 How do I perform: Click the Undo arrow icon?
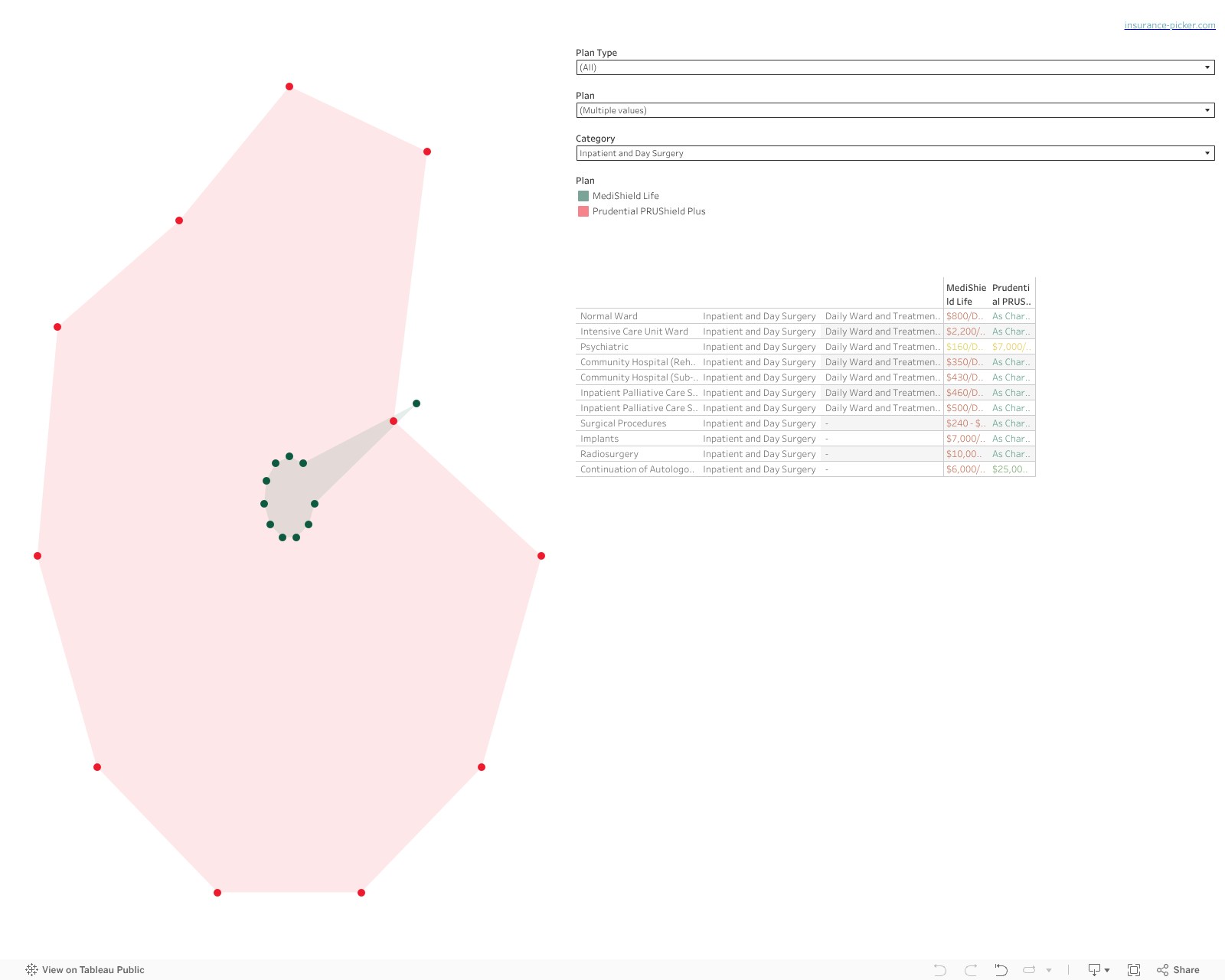940,970
